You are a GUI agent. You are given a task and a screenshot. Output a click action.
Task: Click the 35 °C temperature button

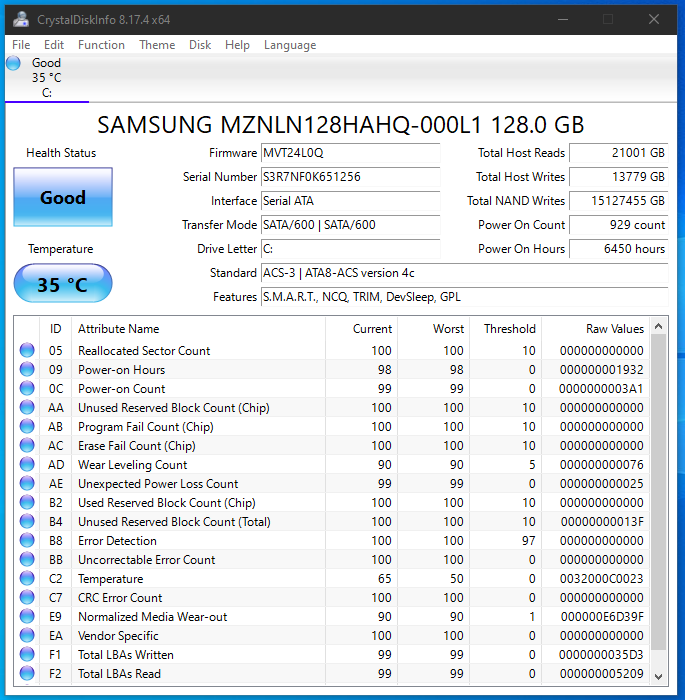tap(63, 284)
